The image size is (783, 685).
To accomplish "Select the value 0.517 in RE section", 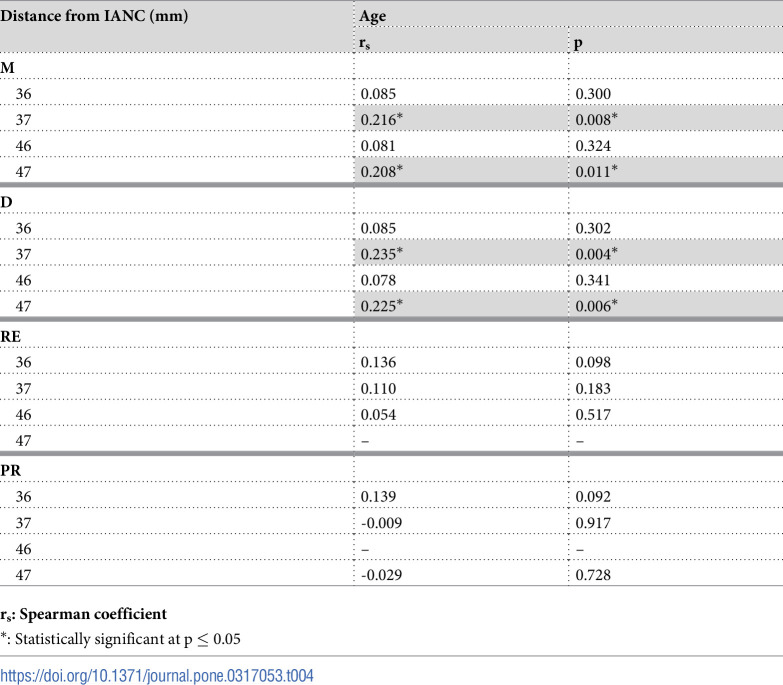I will [x=593, y=414].
